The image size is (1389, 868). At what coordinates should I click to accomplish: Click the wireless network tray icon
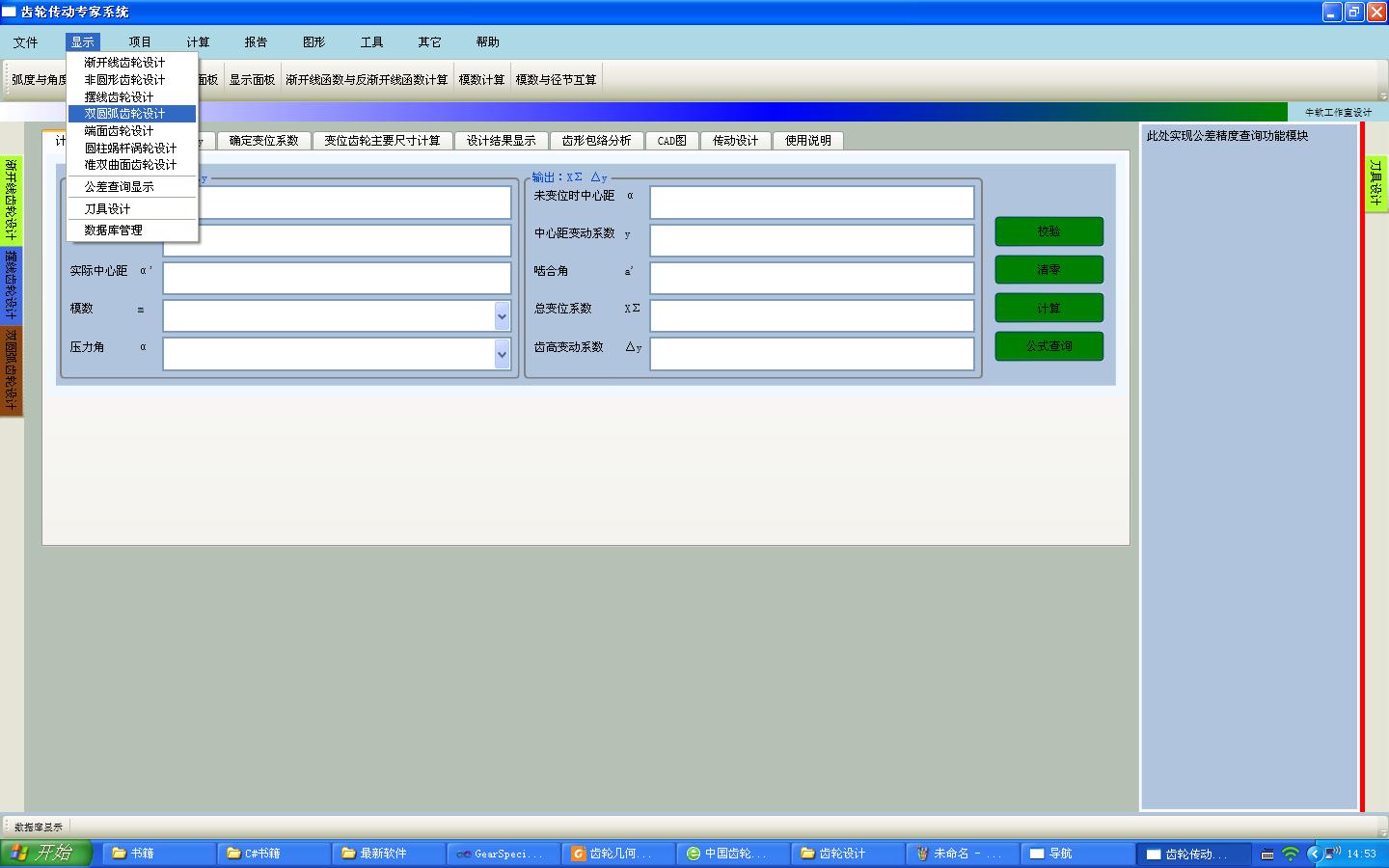[x=1290, y=854]
